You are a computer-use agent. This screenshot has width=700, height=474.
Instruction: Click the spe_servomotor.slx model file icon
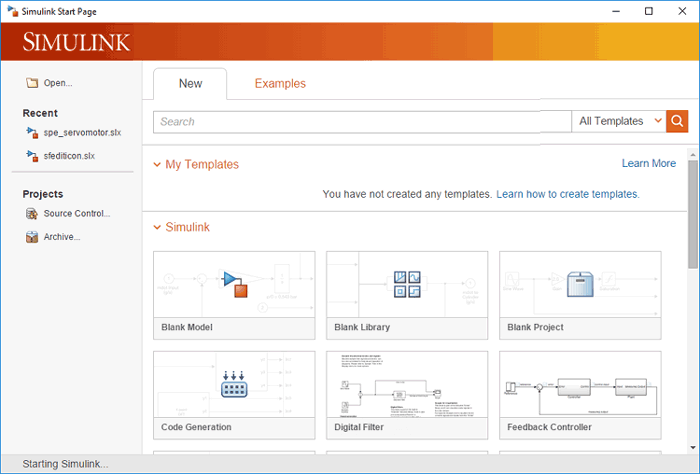point(32,133)
